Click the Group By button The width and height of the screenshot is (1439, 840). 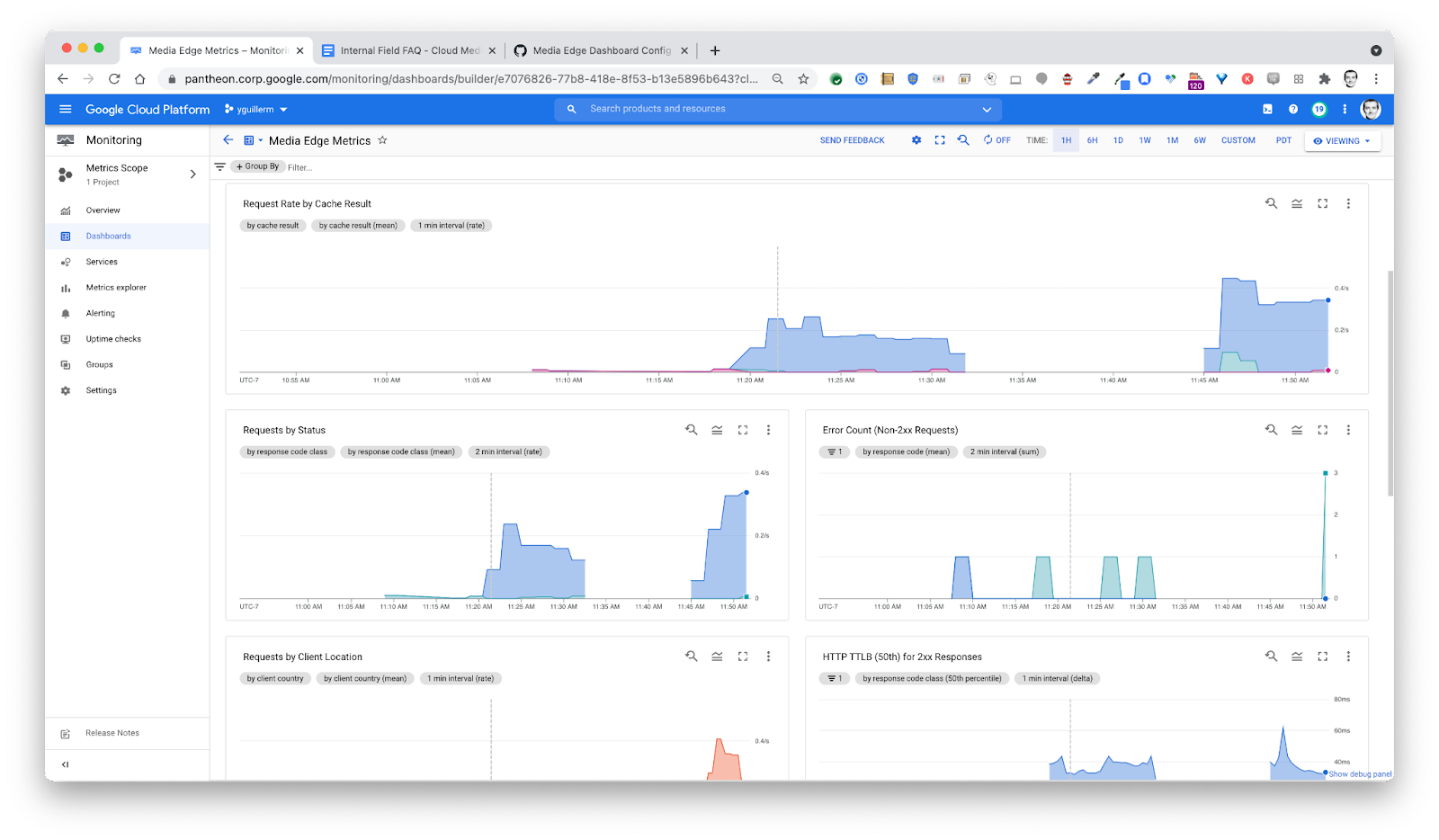[257, 166]
